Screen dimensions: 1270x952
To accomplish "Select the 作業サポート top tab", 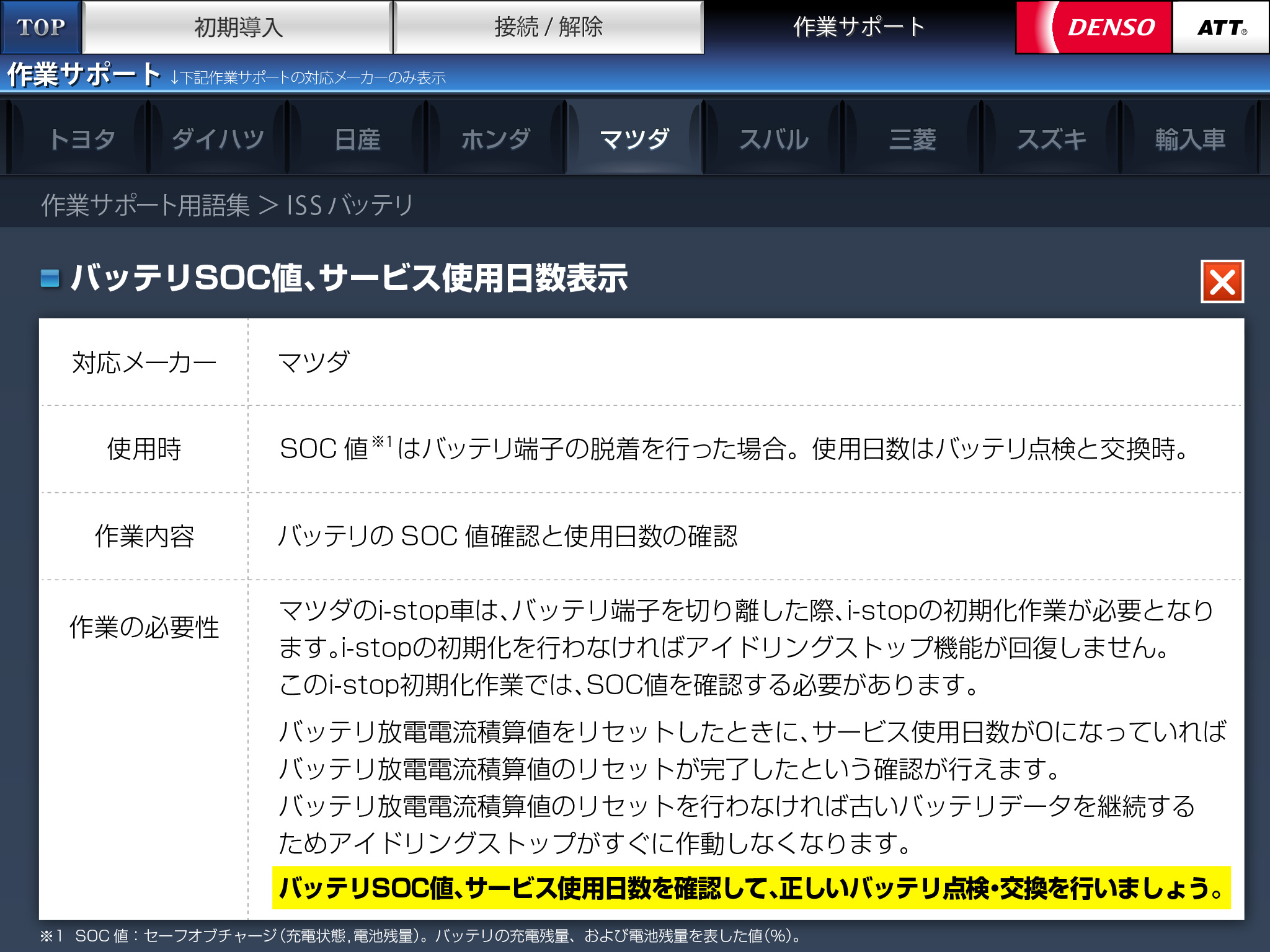I will (858, 27).
